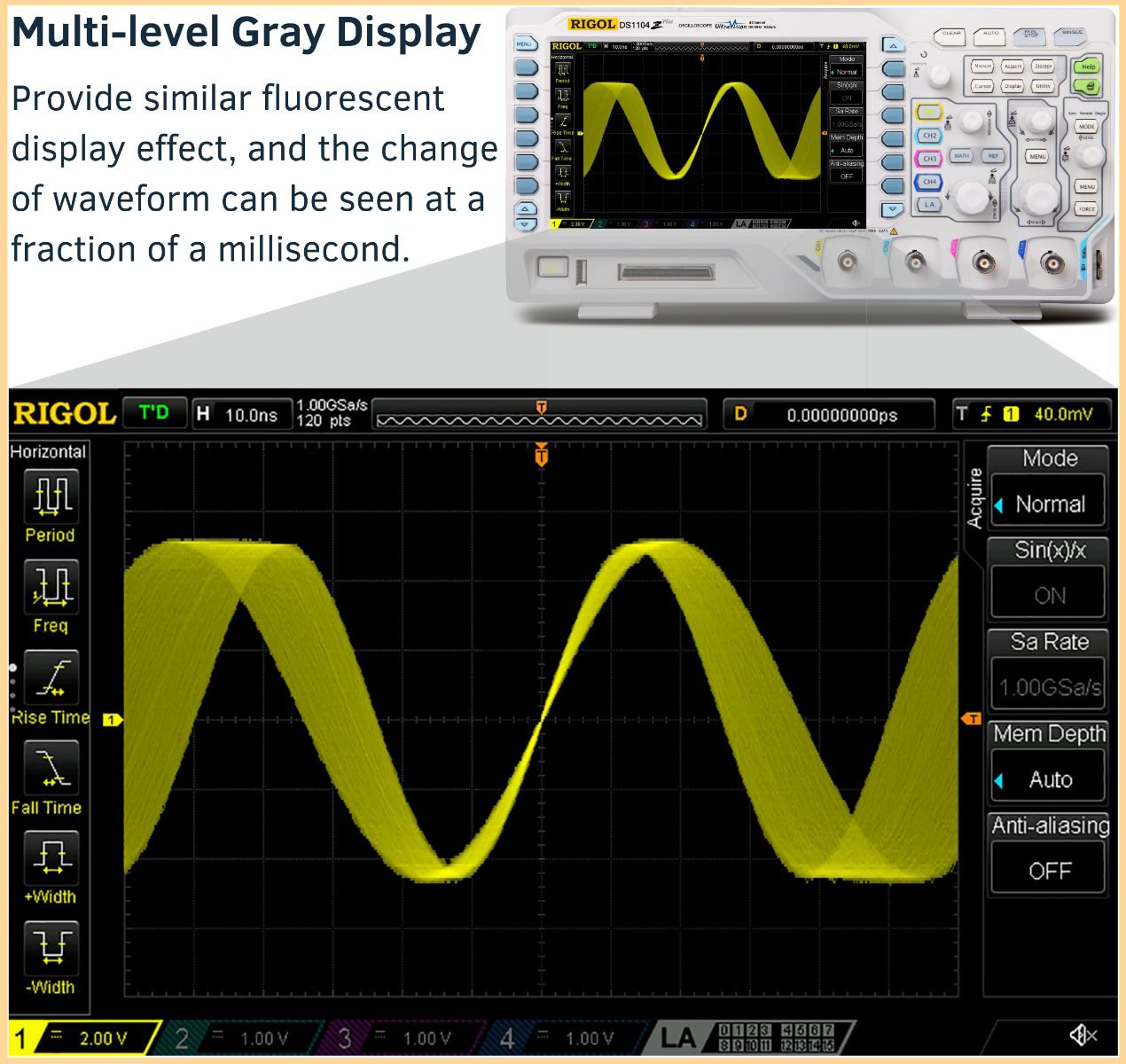Push the blue CH4 button on the oscilloscope
This screenshot has height=1064, width=1126.
[928, 182]
